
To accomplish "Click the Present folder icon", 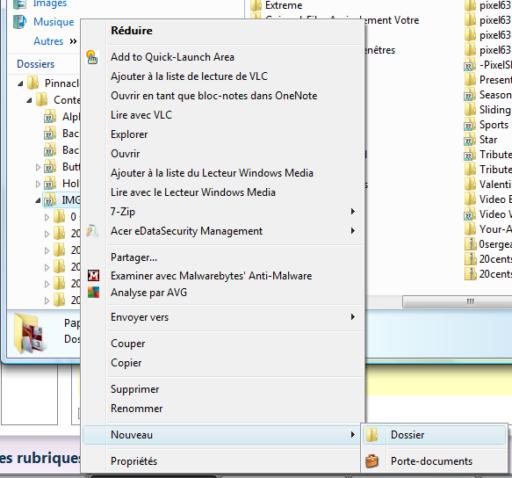I will (x=470, y=80).
